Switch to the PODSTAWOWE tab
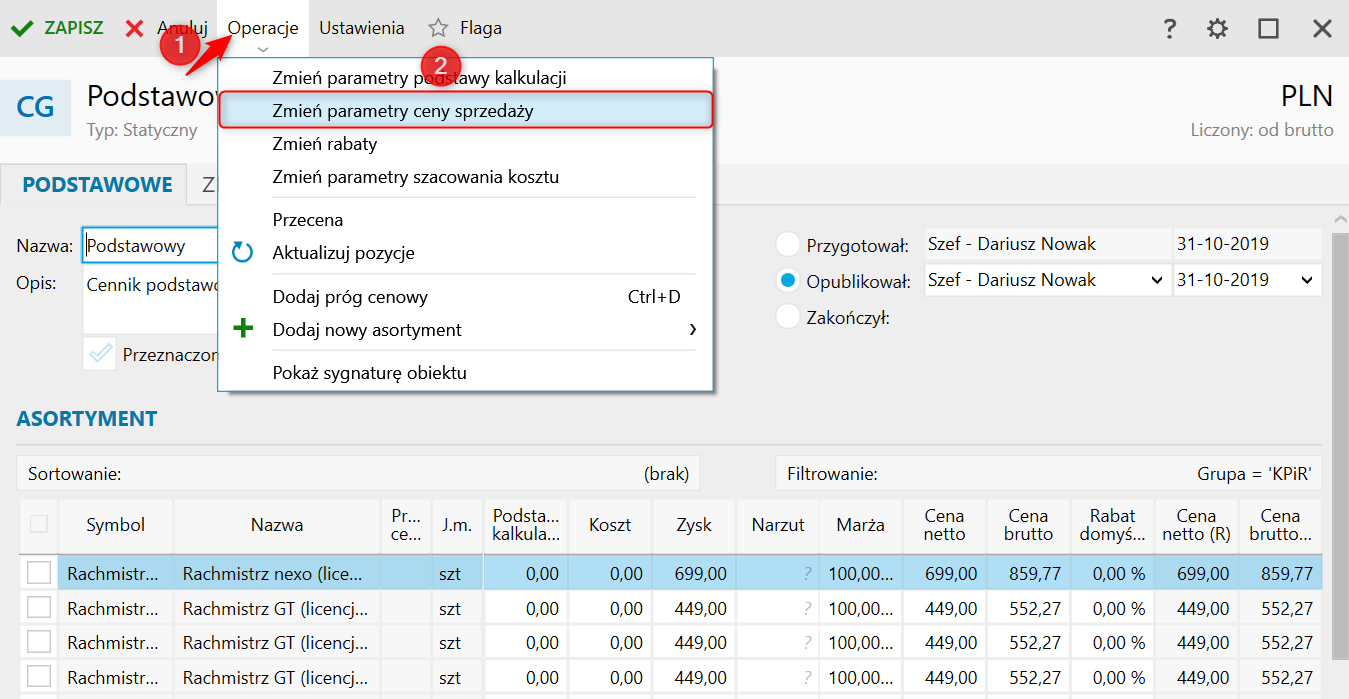 [x=97, y=185]
